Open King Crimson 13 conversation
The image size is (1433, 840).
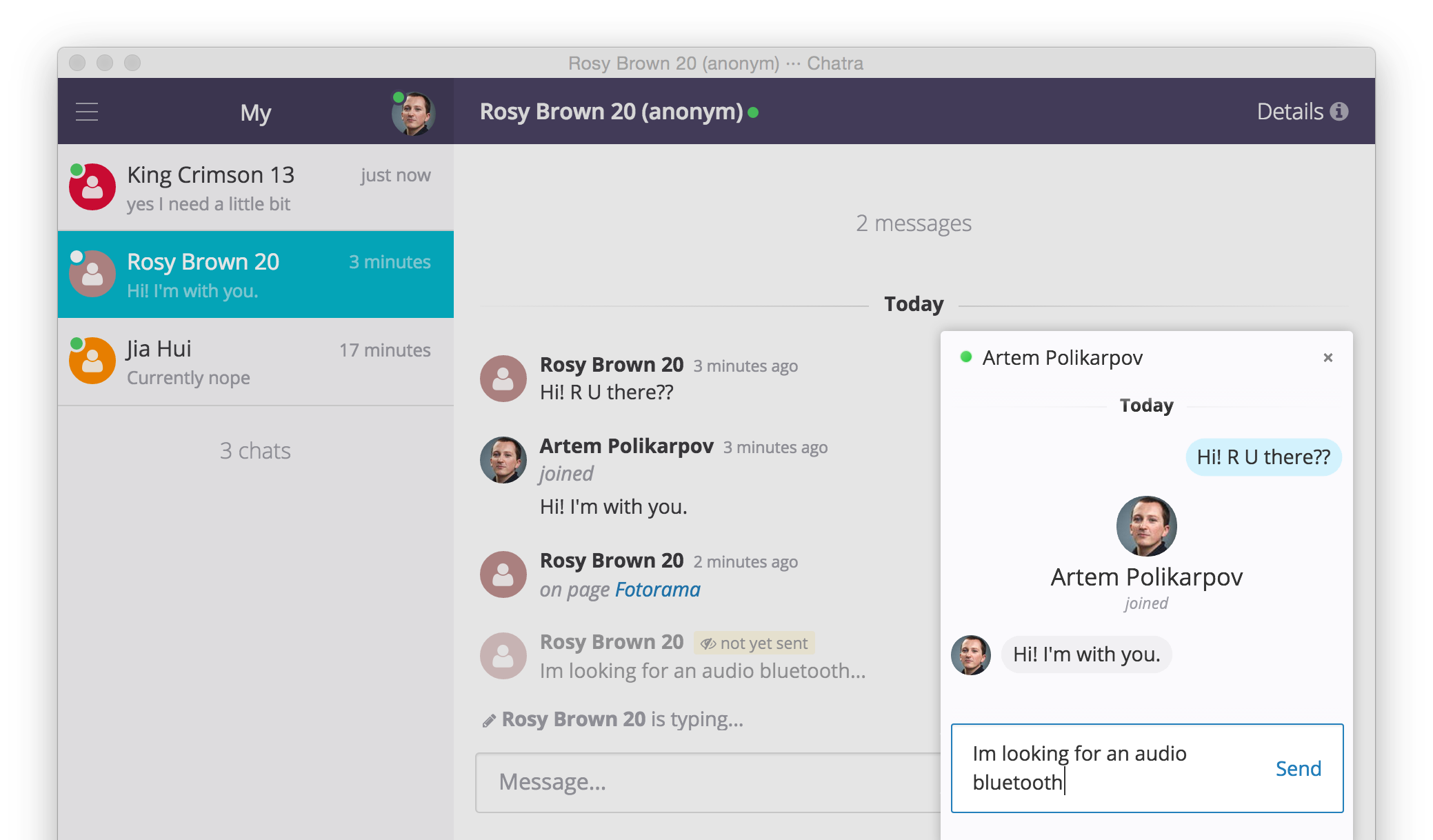pyautogui.click(x=255, y=188)
